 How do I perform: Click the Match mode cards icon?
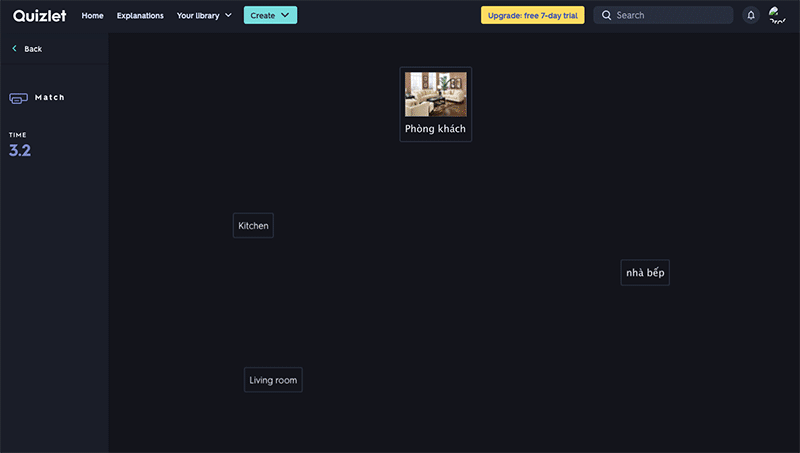pyautogui.click(x=18, y=98)
